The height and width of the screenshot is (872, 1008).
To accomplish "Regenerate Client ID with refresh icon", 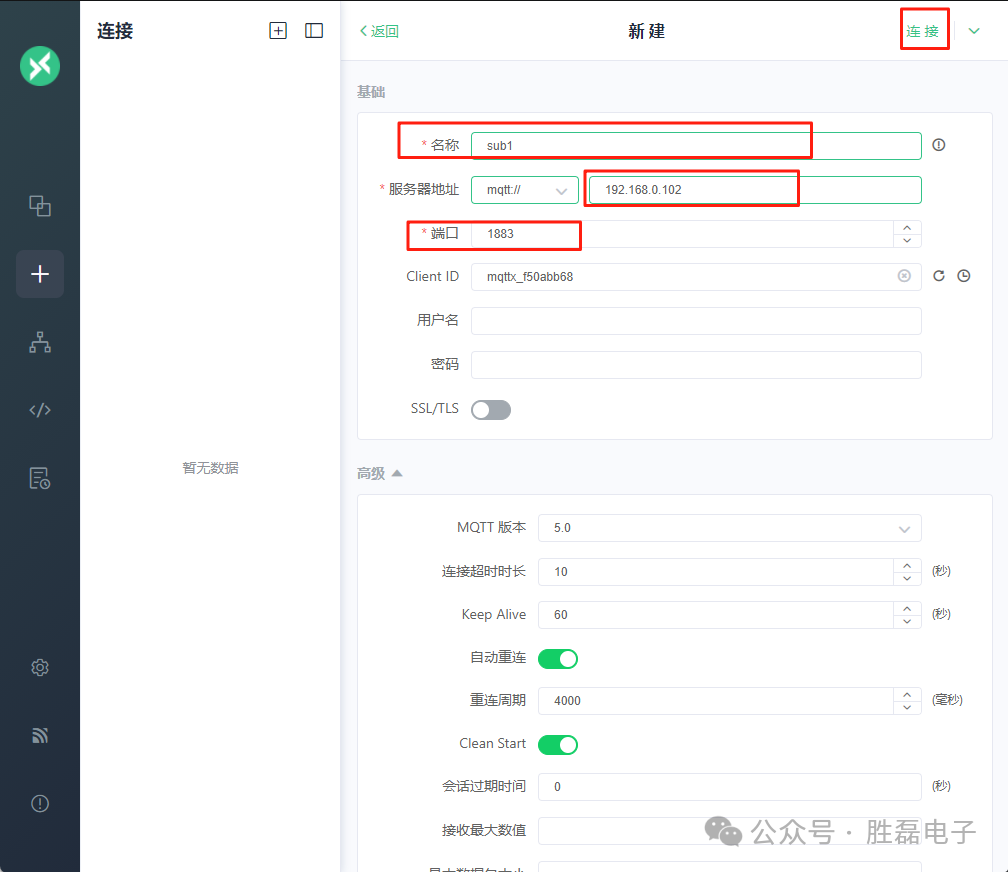I will pos(939,276).
